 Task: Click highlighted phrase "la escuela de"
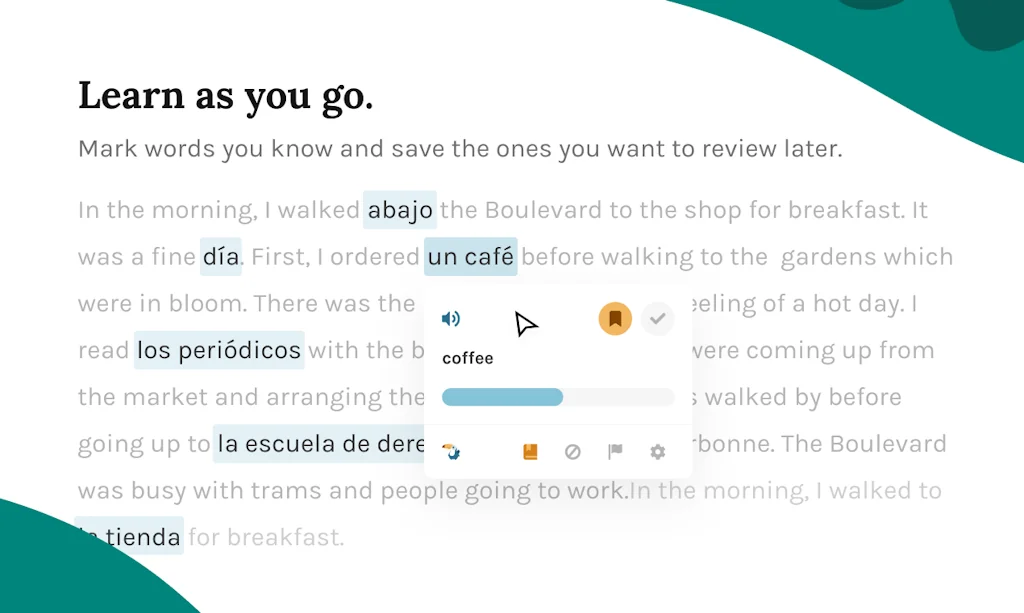click(320, 444)
